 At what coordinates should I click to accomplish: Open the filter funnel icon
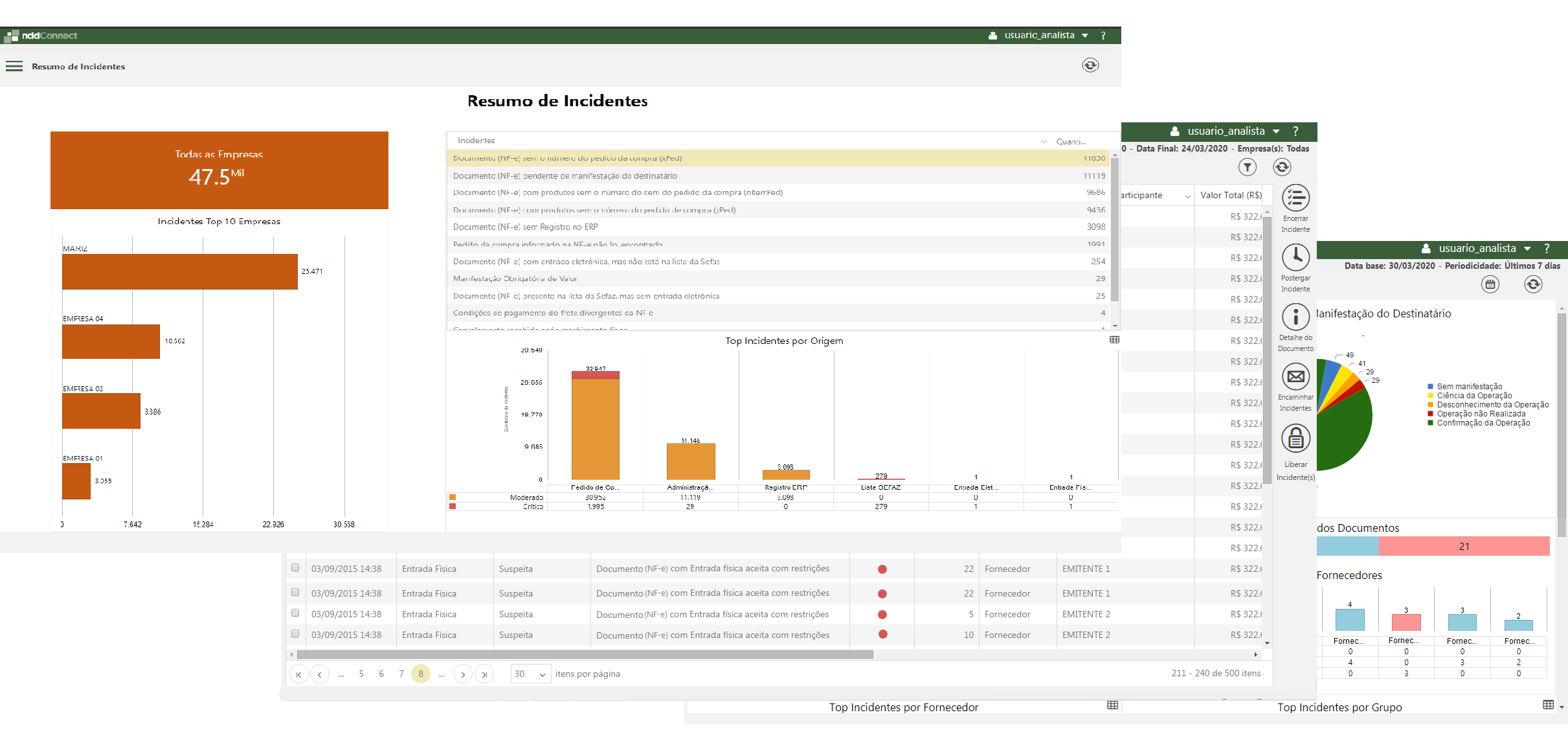1248,168
